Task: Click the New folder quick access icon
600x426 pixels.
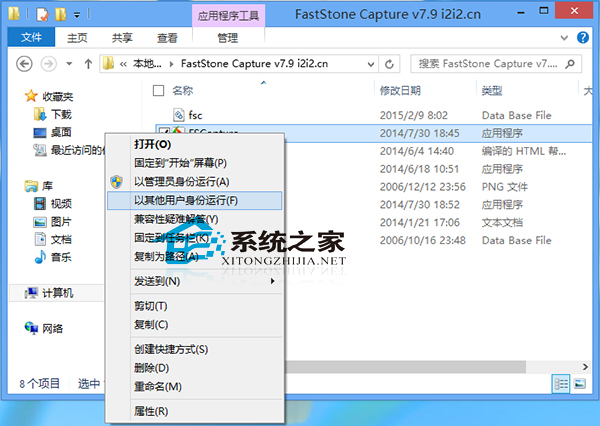Action: point(61,15)
